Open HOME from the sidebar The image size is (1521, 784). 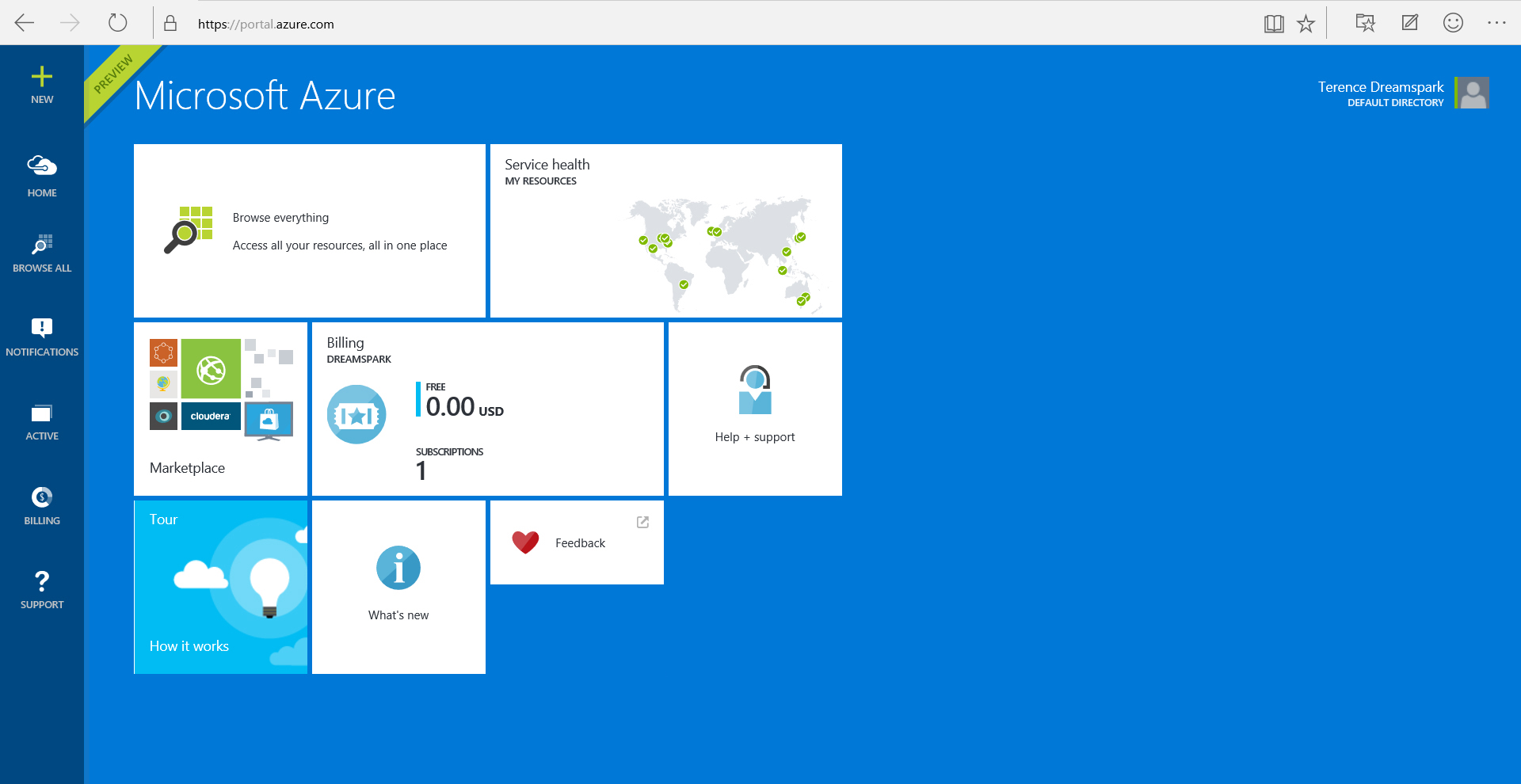(42, 176)
